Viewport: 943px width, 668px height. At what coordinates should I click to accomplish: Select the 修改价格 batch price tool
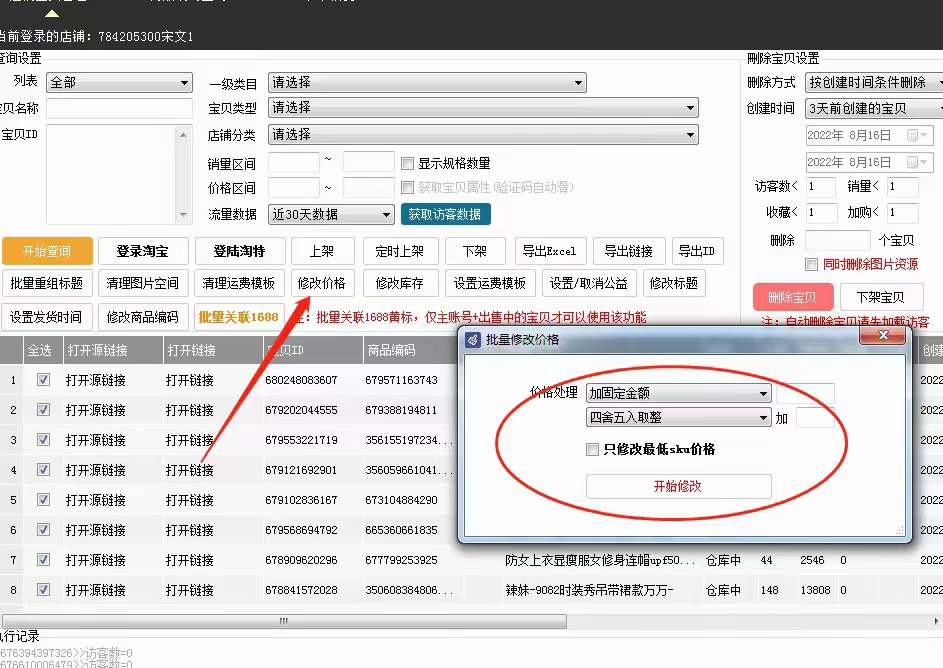click(320, 283)
